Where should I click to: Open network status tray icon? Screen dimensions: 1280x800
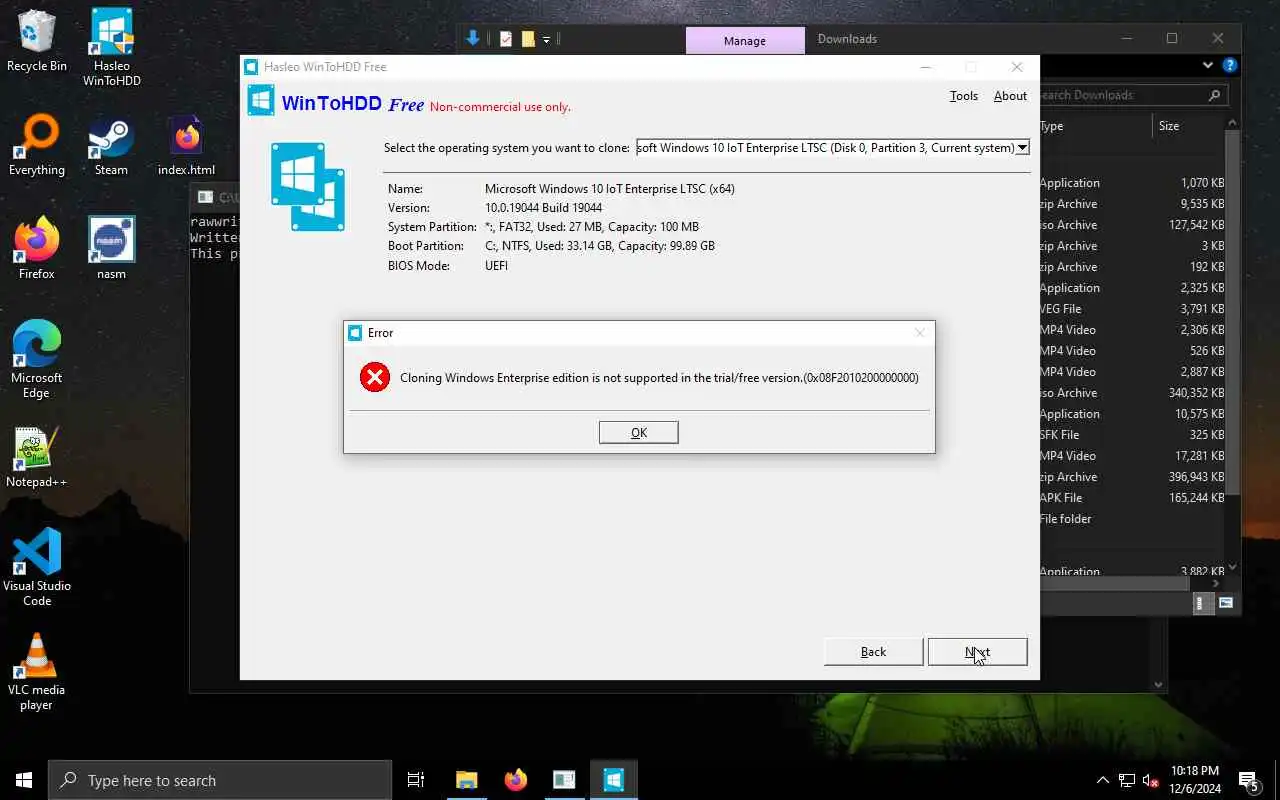[x=1127, y=780]
